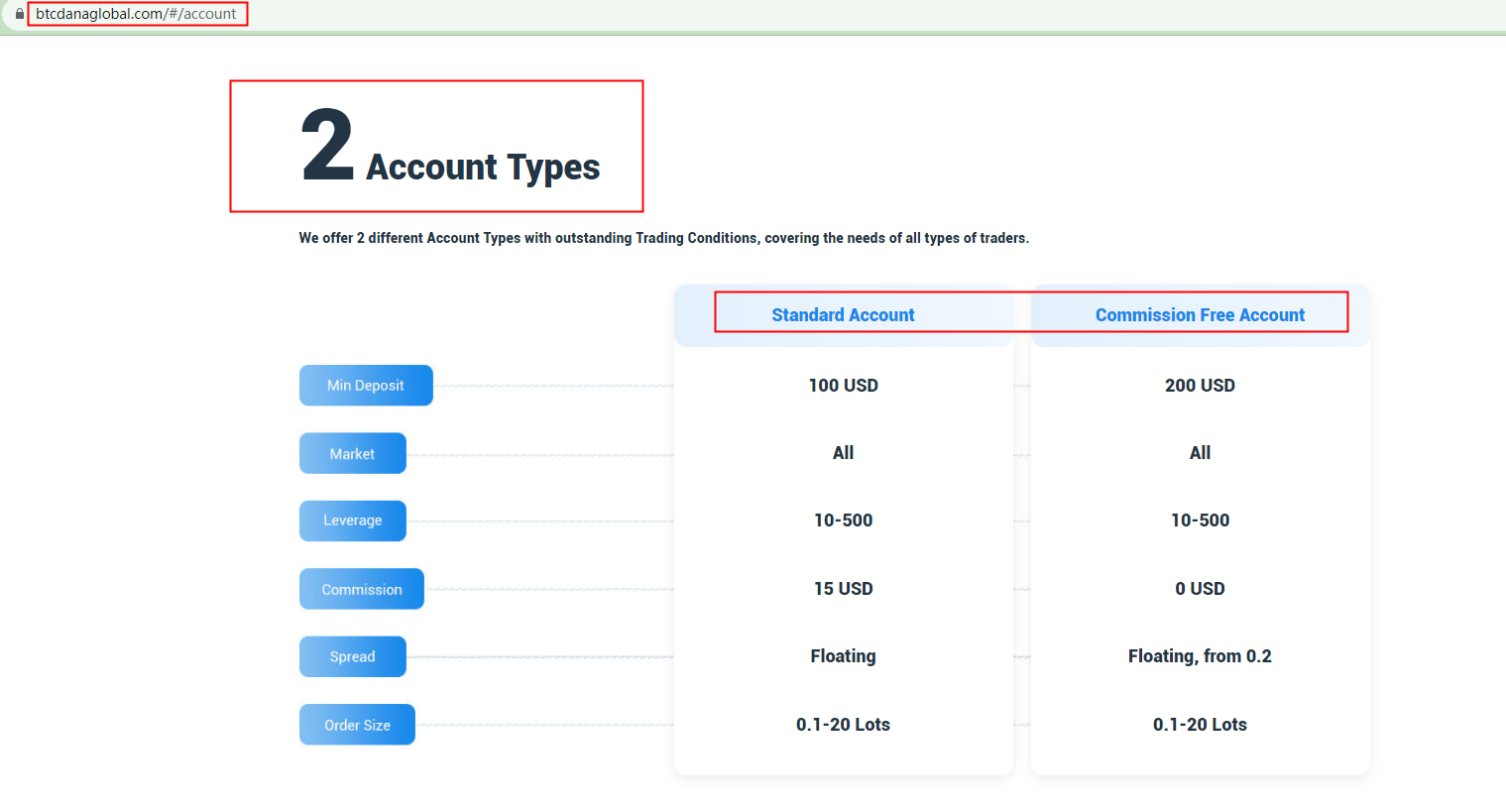
Task: Click the account types description text
Action: [x=663, y=238]
